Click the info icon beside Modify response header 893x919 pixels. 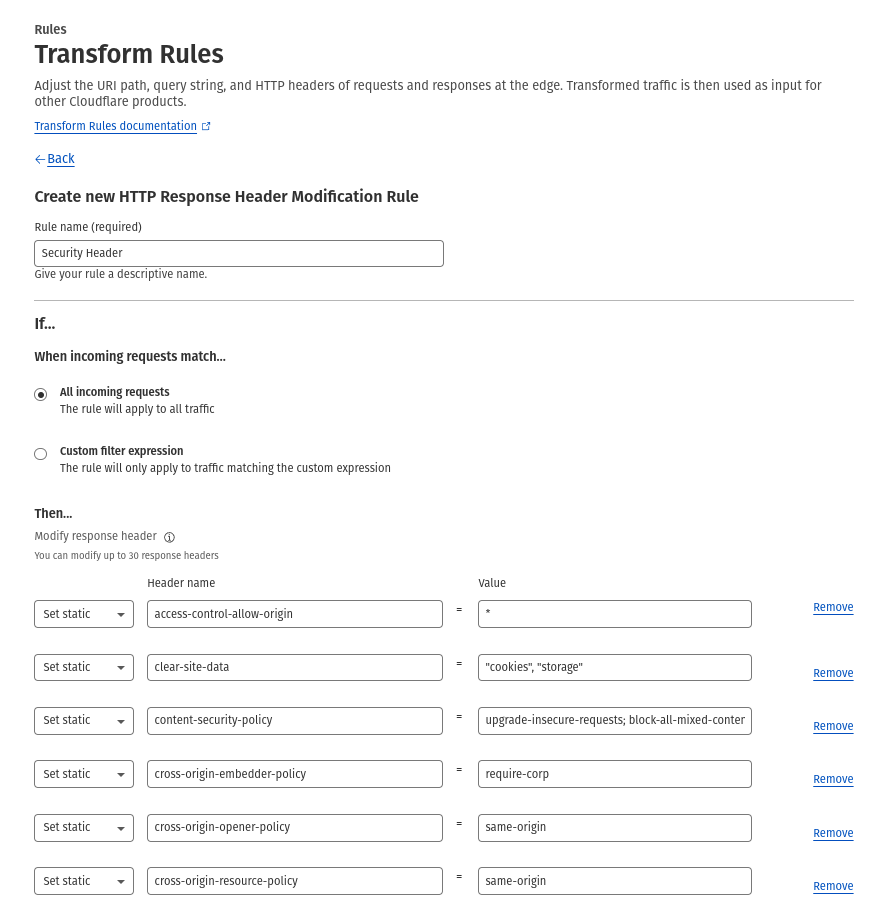pyautogui.click(x=169, y=537)
